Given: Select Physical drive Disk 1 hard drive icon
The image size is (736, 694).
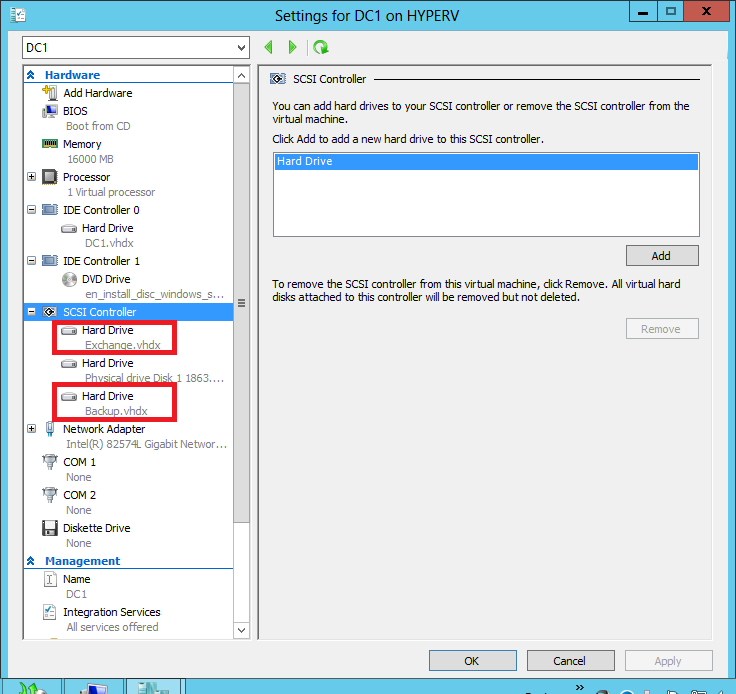Looking at the screenshot, I should [x=69, y=364].
